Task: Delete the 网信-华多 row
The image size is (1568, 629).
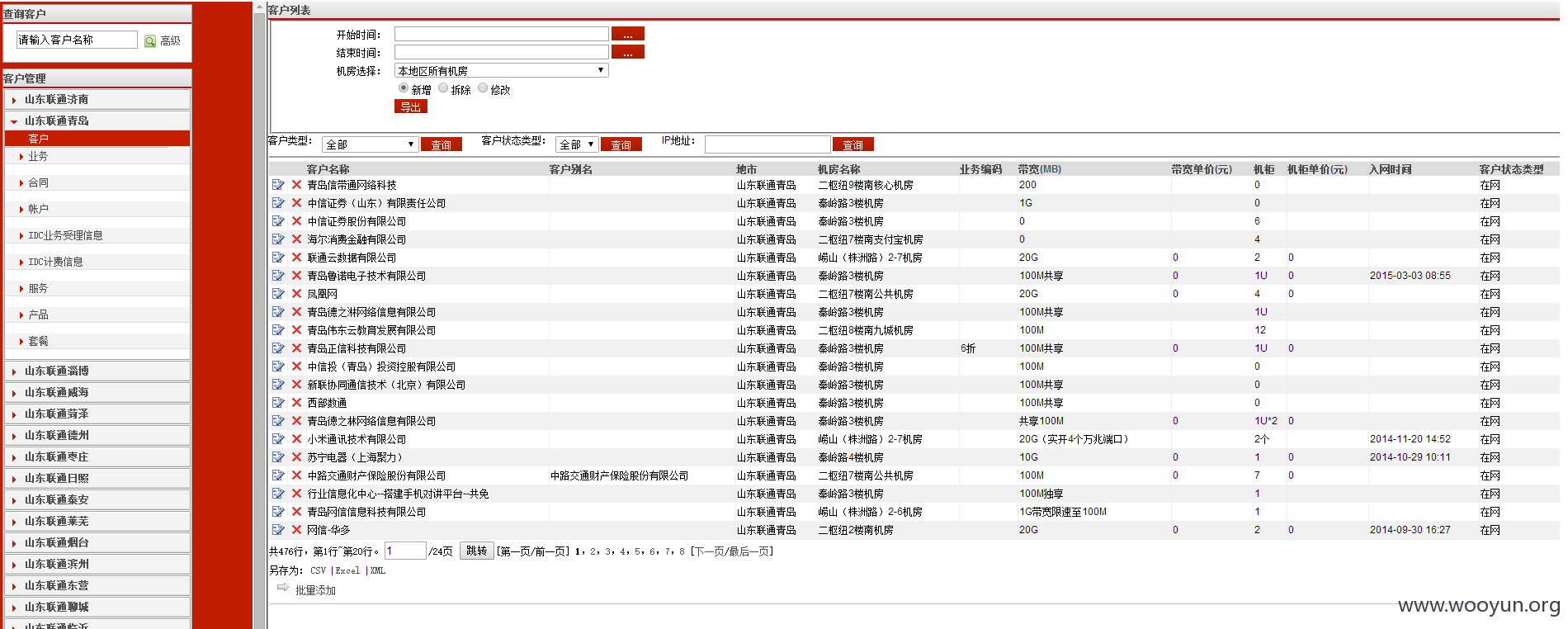Action: coord(296,530)
